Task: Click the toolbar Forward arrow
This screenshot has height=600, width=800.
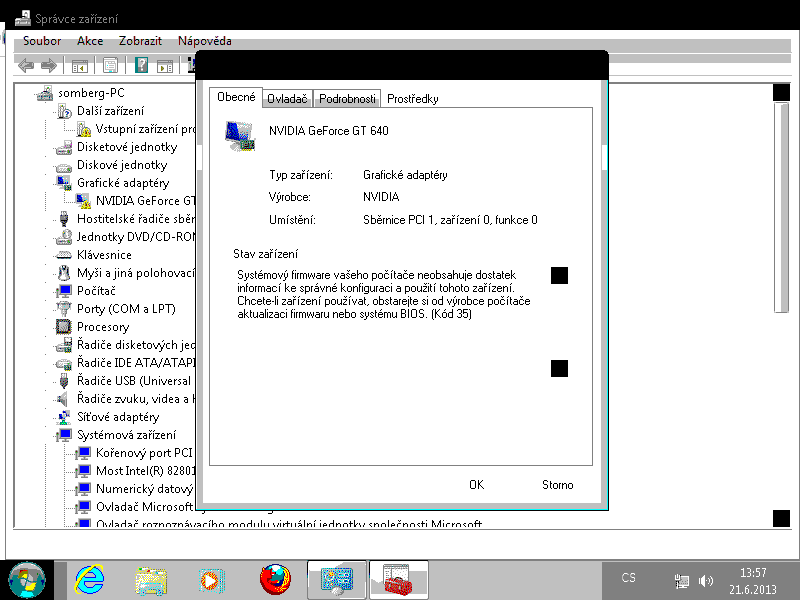Action: point(49,65)
